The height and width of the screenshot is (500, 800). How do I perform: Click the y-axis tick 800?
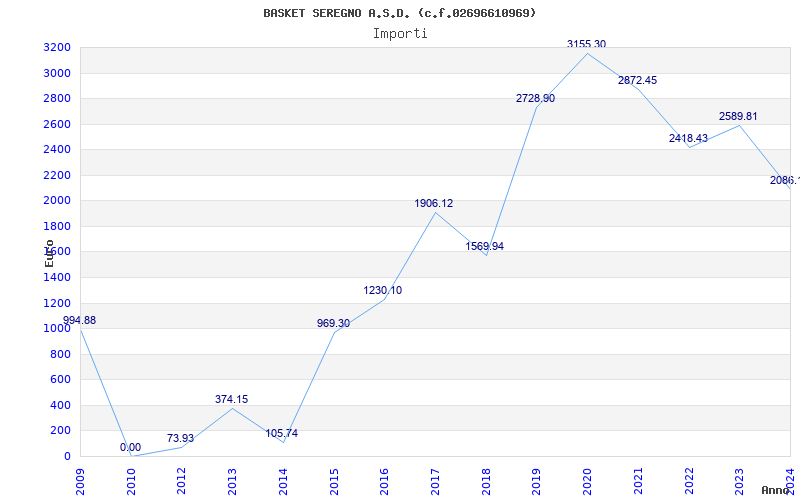point(60,354)
